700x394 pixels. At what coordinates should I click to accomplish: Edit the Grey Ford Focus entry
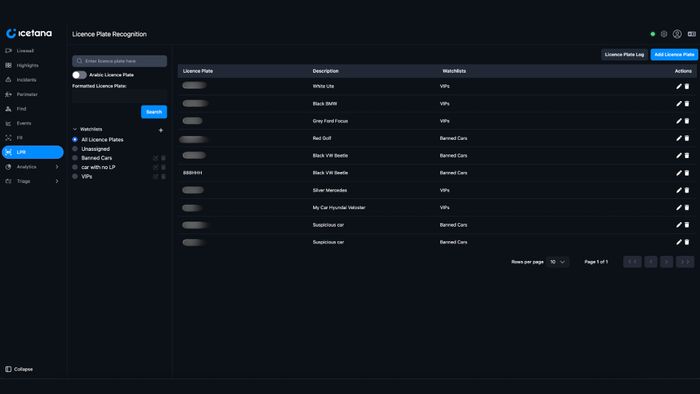679,121
